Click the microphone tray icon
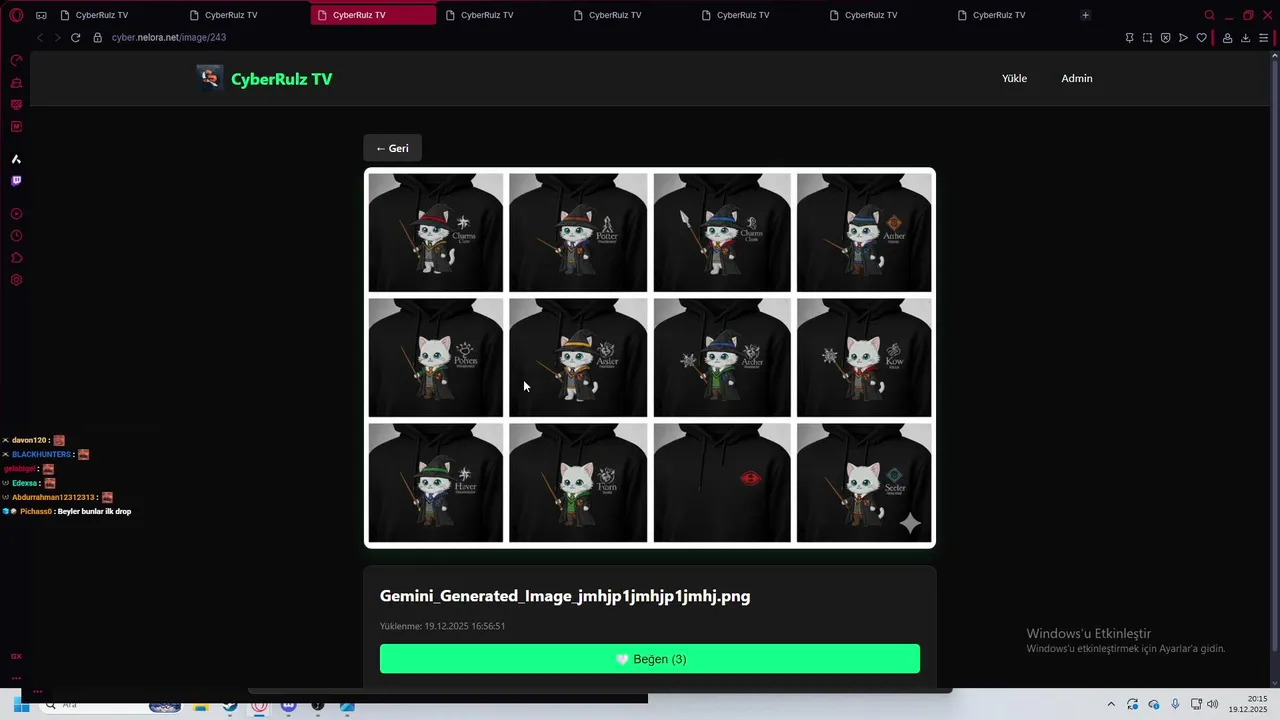The image size is (1280, 720). (x=1175, y=705)
